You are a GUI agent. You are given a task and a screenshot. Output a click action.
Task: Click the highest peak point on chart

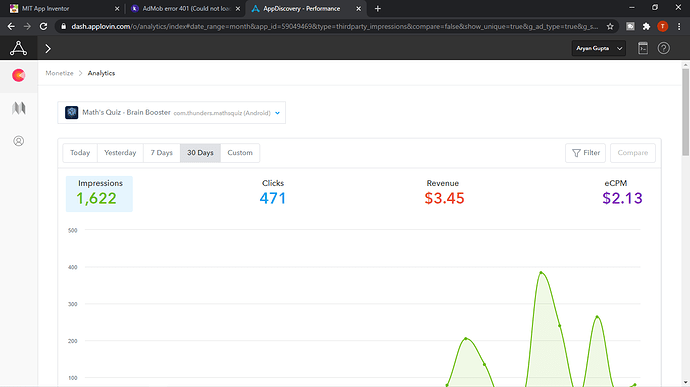541,273
